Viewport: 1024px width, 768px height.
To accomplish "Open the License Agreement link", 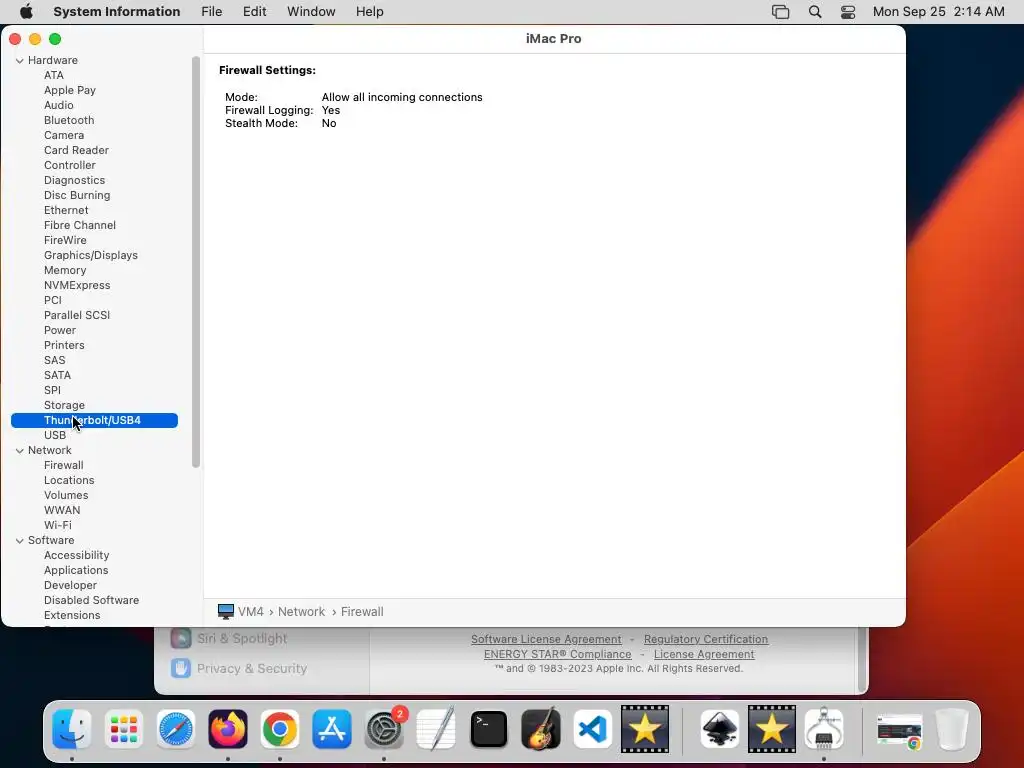I will pos(704,654).
